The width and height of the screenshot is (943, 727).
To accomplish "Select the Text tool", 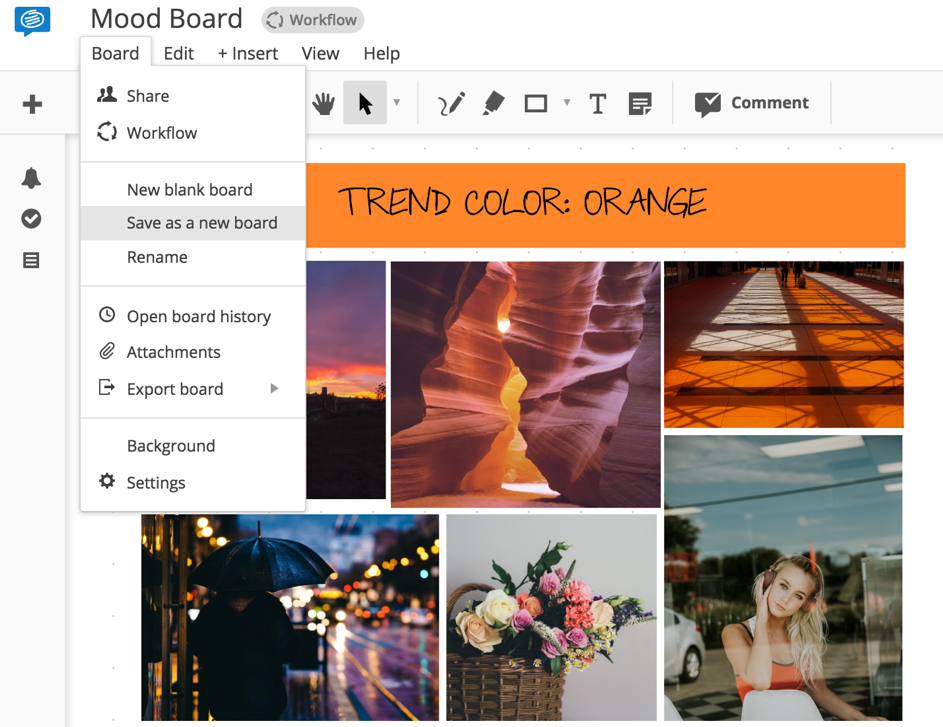I will (x=598, y=104).
